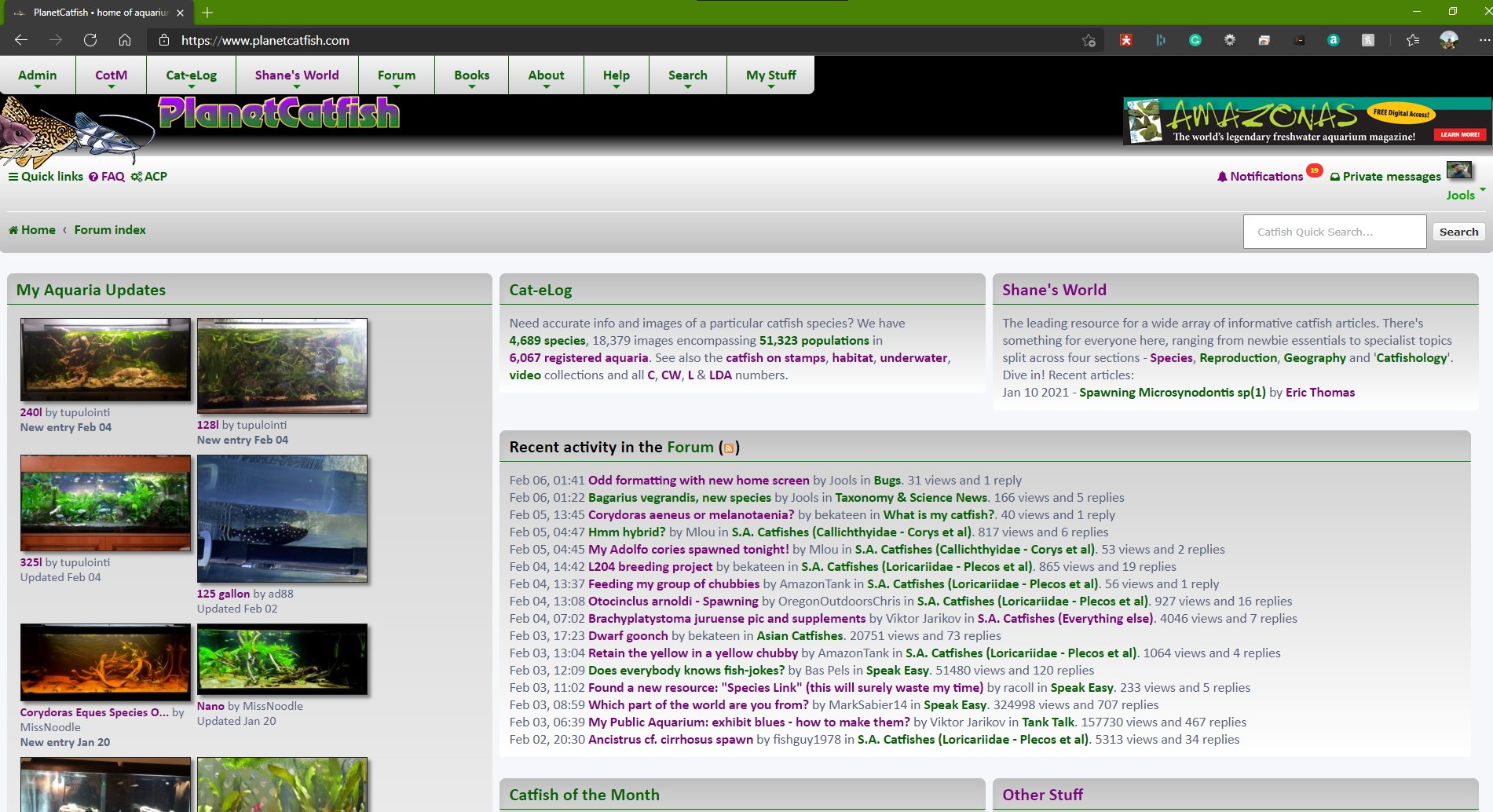This screenshot has width=1493, height=812.
Task: Open the Dwarf goonch topic
Action: click(x=628, y=635)
